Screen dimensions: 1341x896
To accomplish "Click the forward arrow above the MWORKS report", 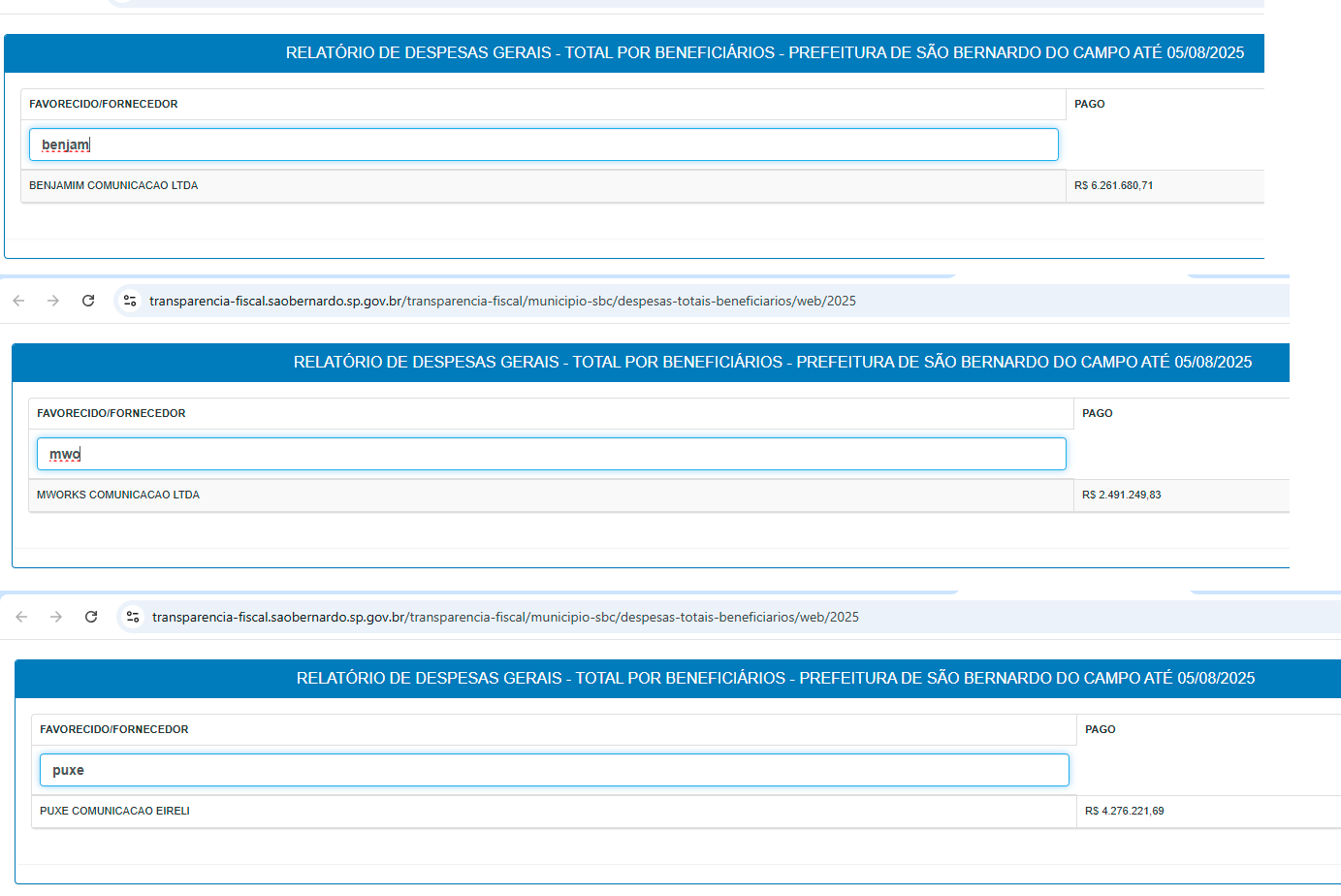I will click(x=53, y=301).
